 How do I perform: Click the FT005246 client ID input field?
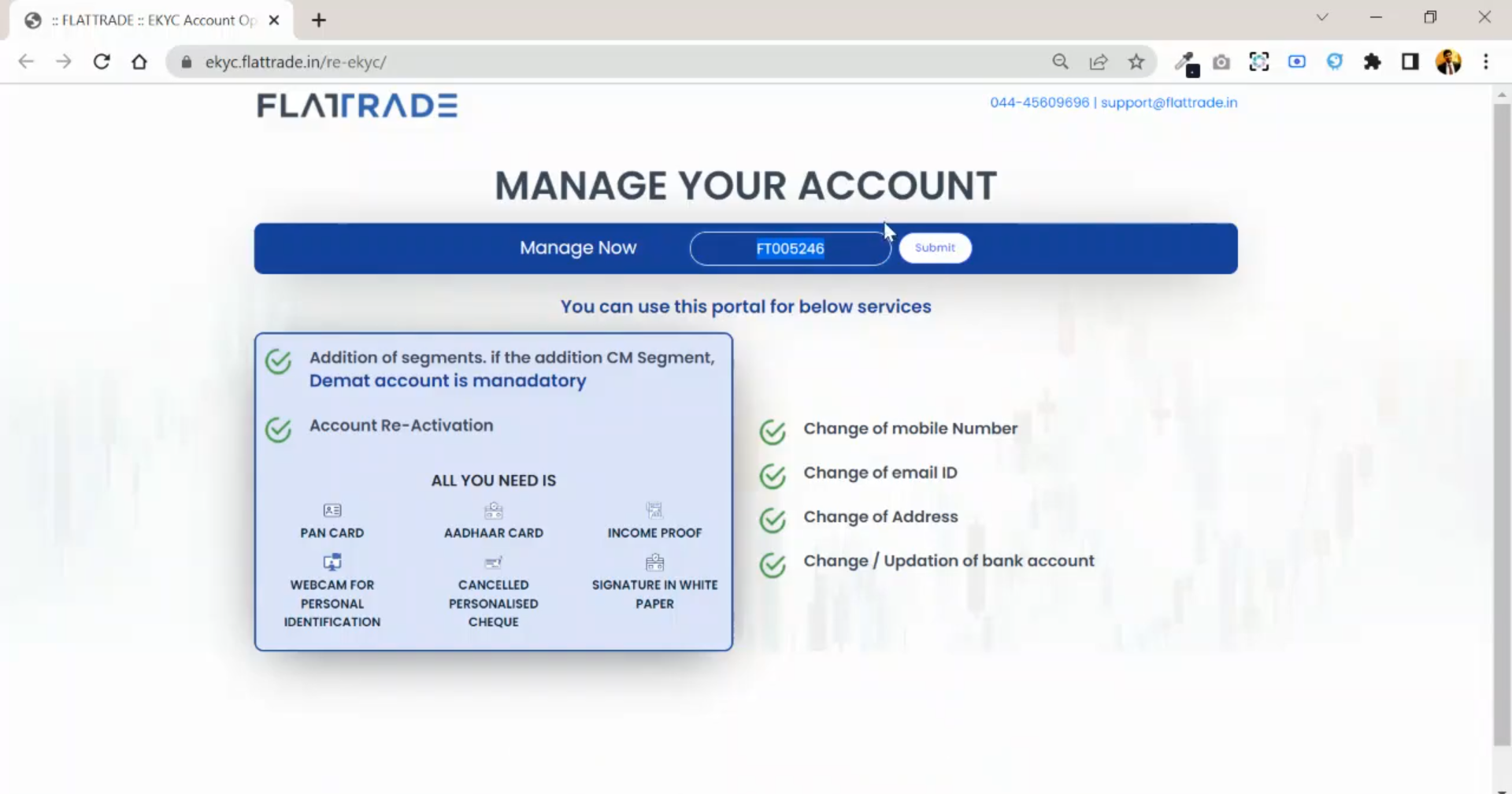(x=789, y=248)
